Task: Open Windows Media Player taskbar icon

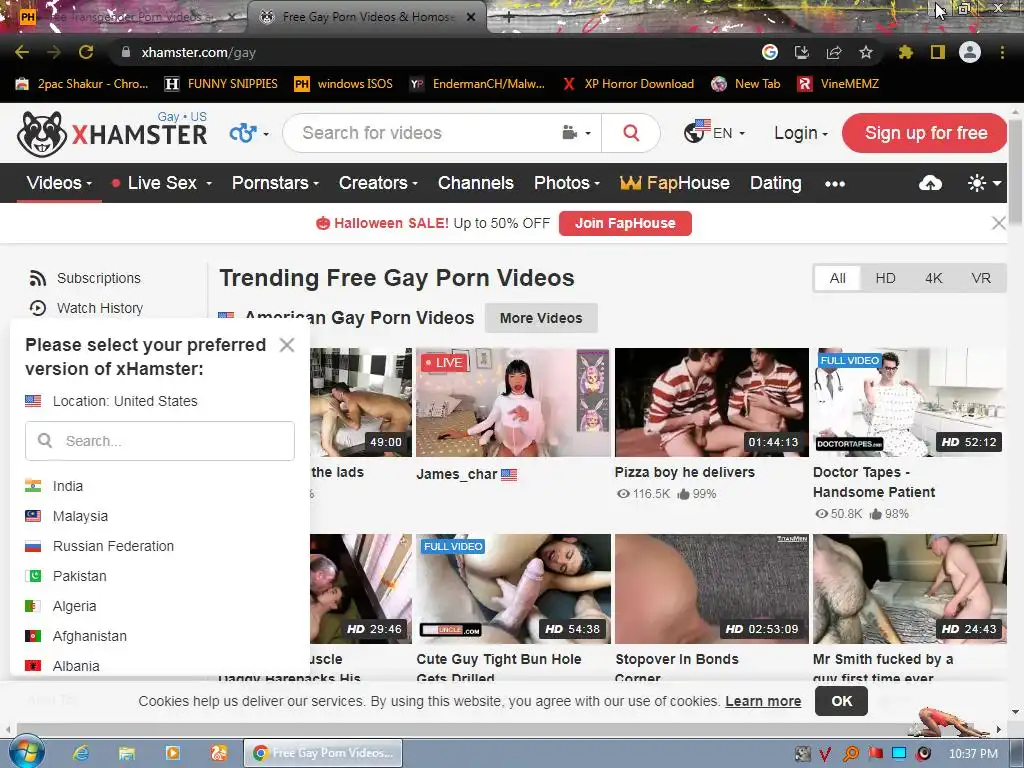Action: point(173,753)
